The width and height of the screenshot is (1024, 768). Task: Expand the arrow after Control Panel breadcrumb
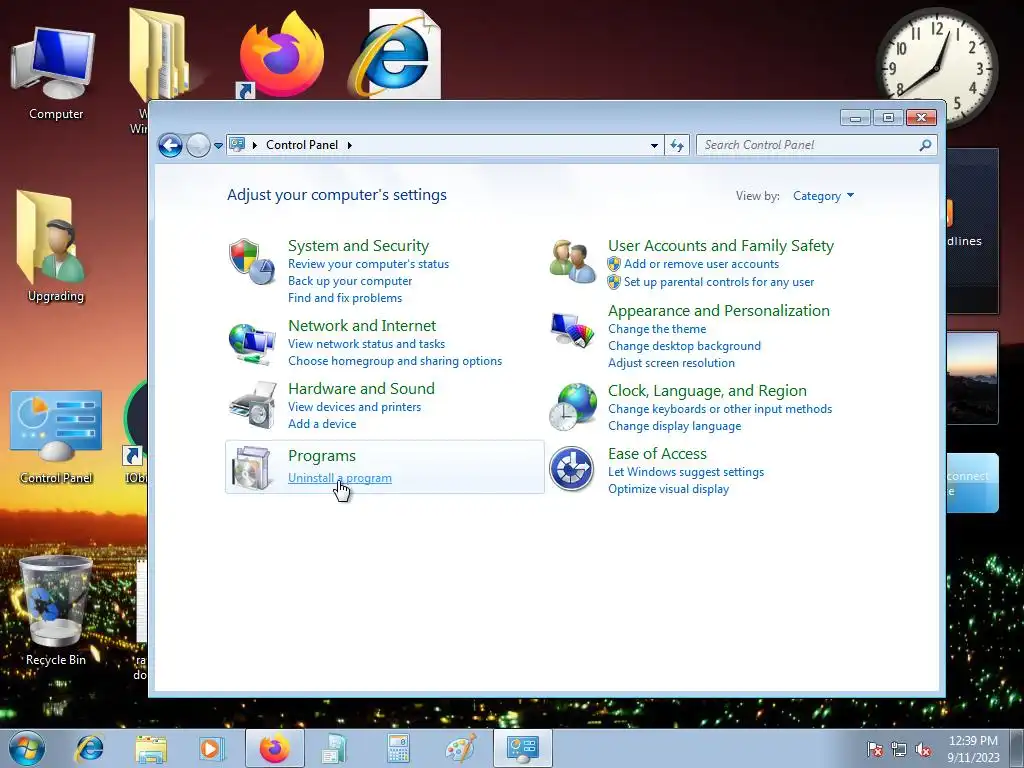pos(350,145)
